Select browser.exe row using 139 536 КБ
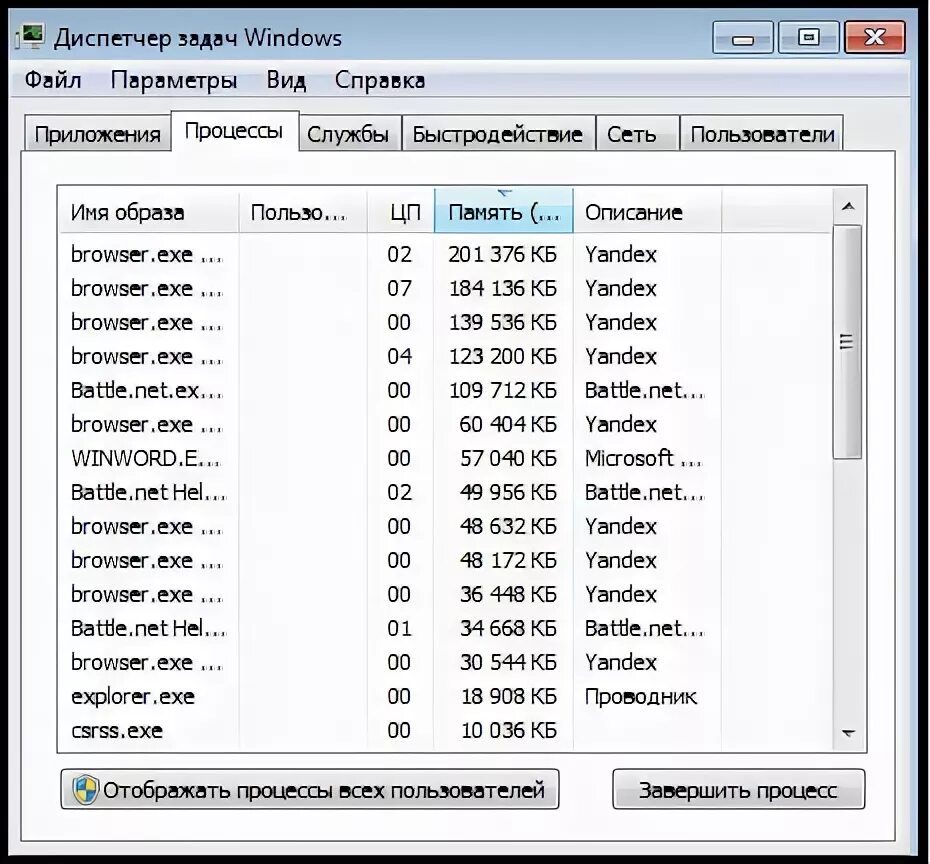930x864 pixels. (x=445, y=322)
